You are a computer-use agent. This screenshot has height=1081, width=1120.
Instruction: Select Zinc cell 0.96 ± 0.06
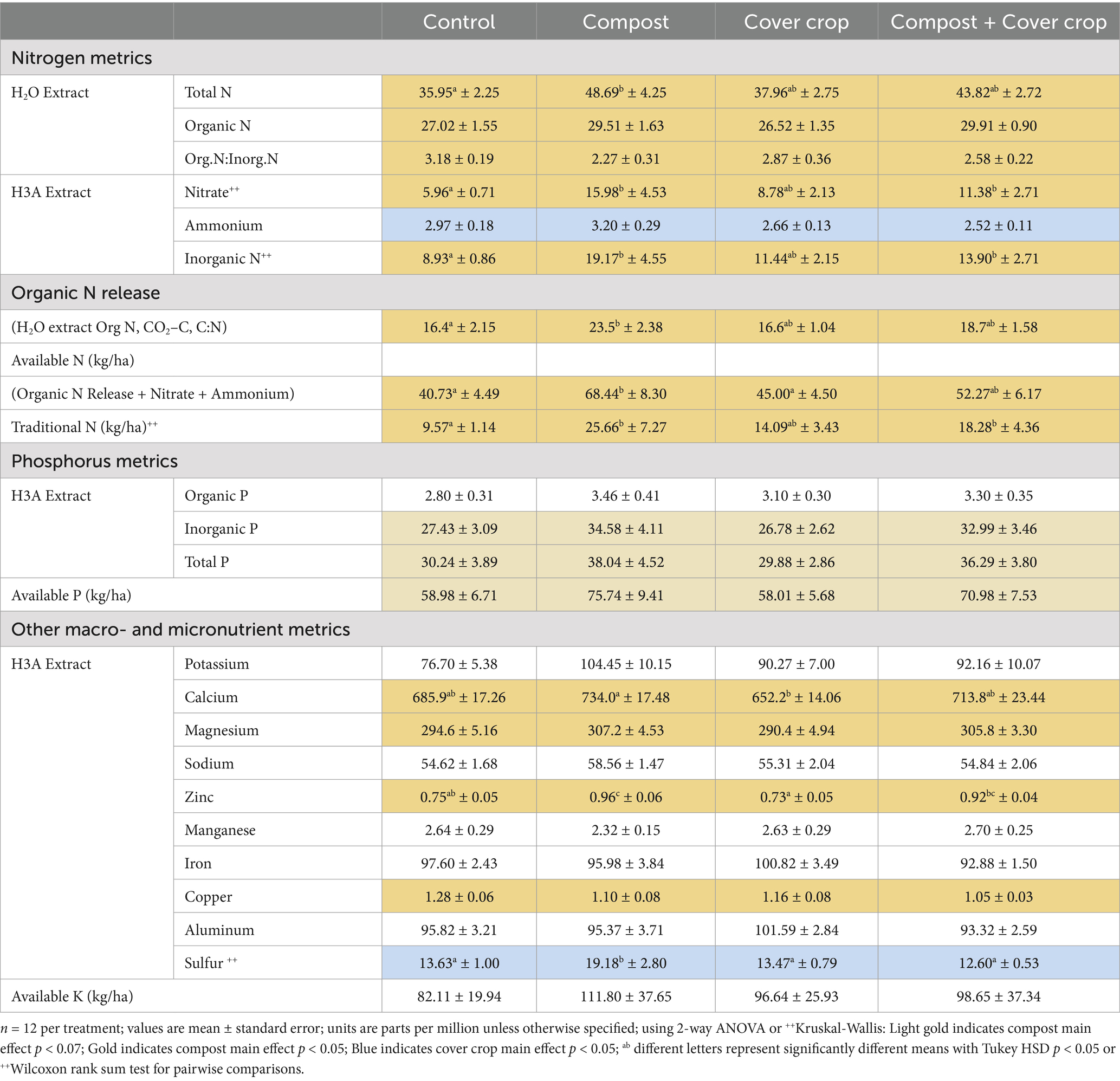point(625,797)
